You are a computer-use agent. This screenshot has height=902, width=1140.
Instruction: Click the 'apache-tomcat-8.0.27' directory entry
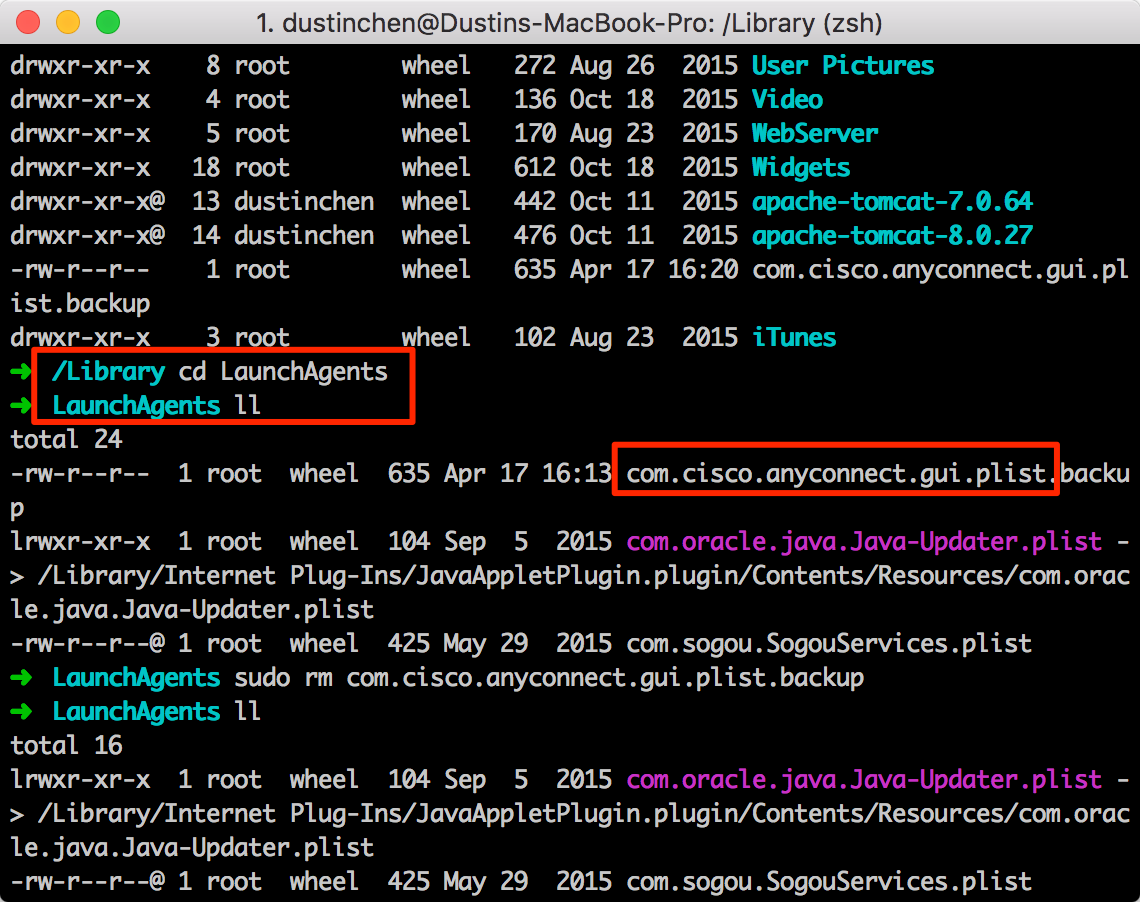pos(892,235)
